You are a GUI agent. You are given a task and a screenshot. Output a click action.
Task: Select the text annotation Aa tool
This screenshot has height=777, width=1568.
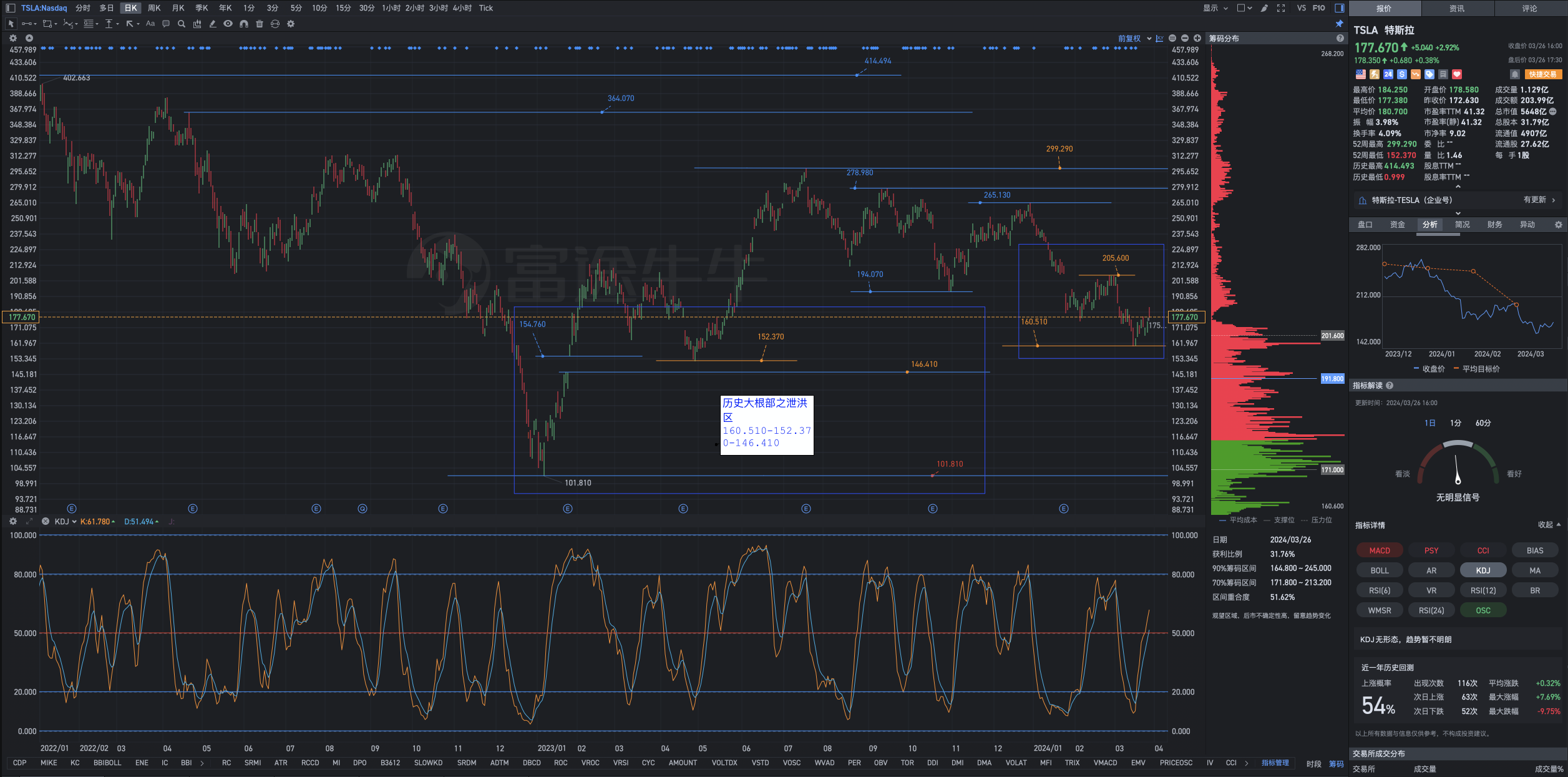150,24
